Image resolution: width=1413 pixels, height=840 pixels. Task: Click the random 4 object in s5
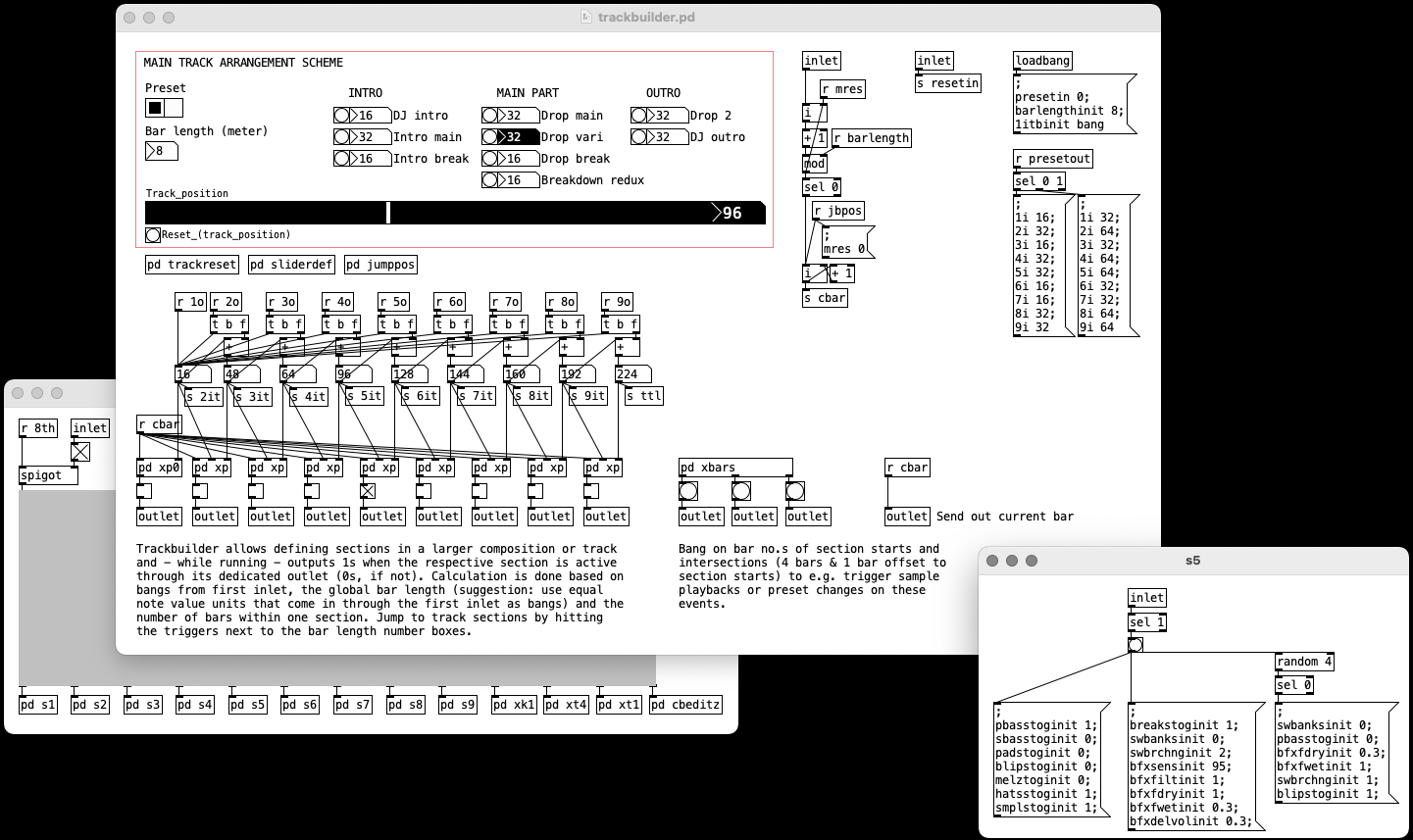tap(1304, 662)
